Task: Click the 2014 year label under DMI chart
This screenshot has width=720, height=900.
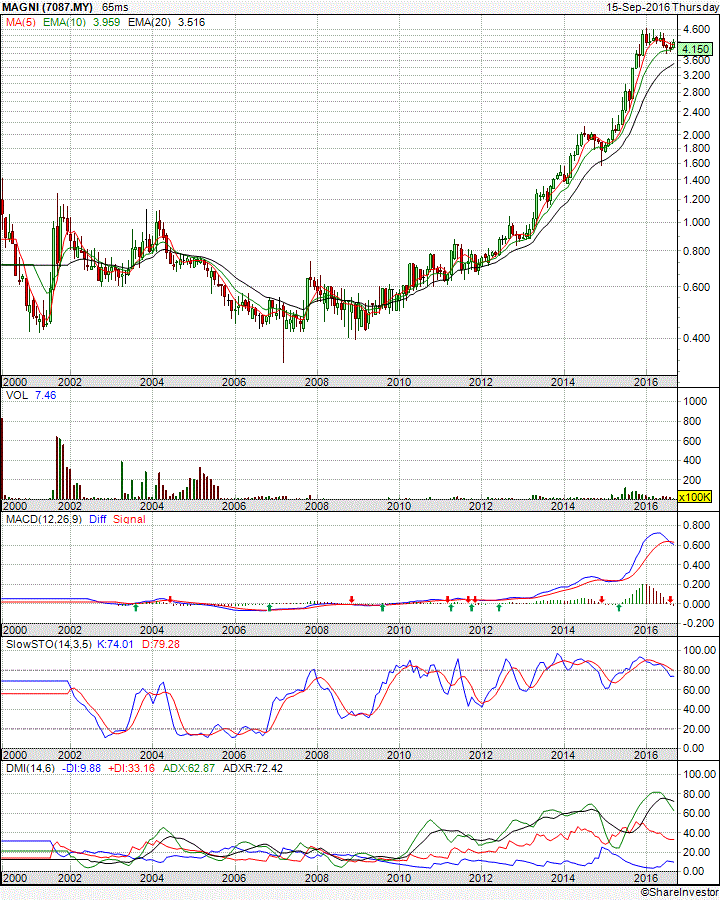Action: tap(563, 878)
